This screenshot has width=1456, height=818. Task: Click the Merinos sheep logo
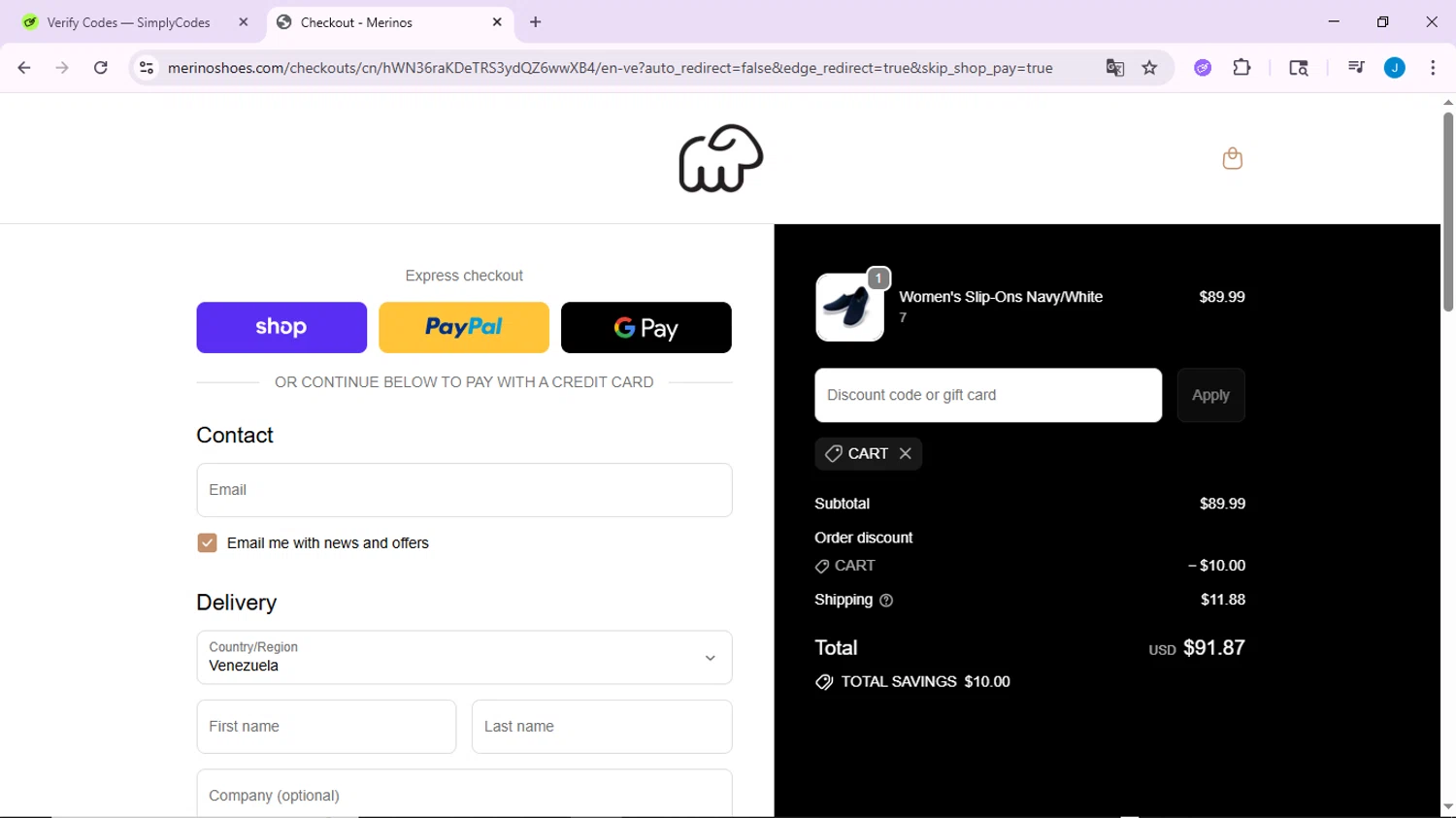pyautogui.click(x=721, y=158)
